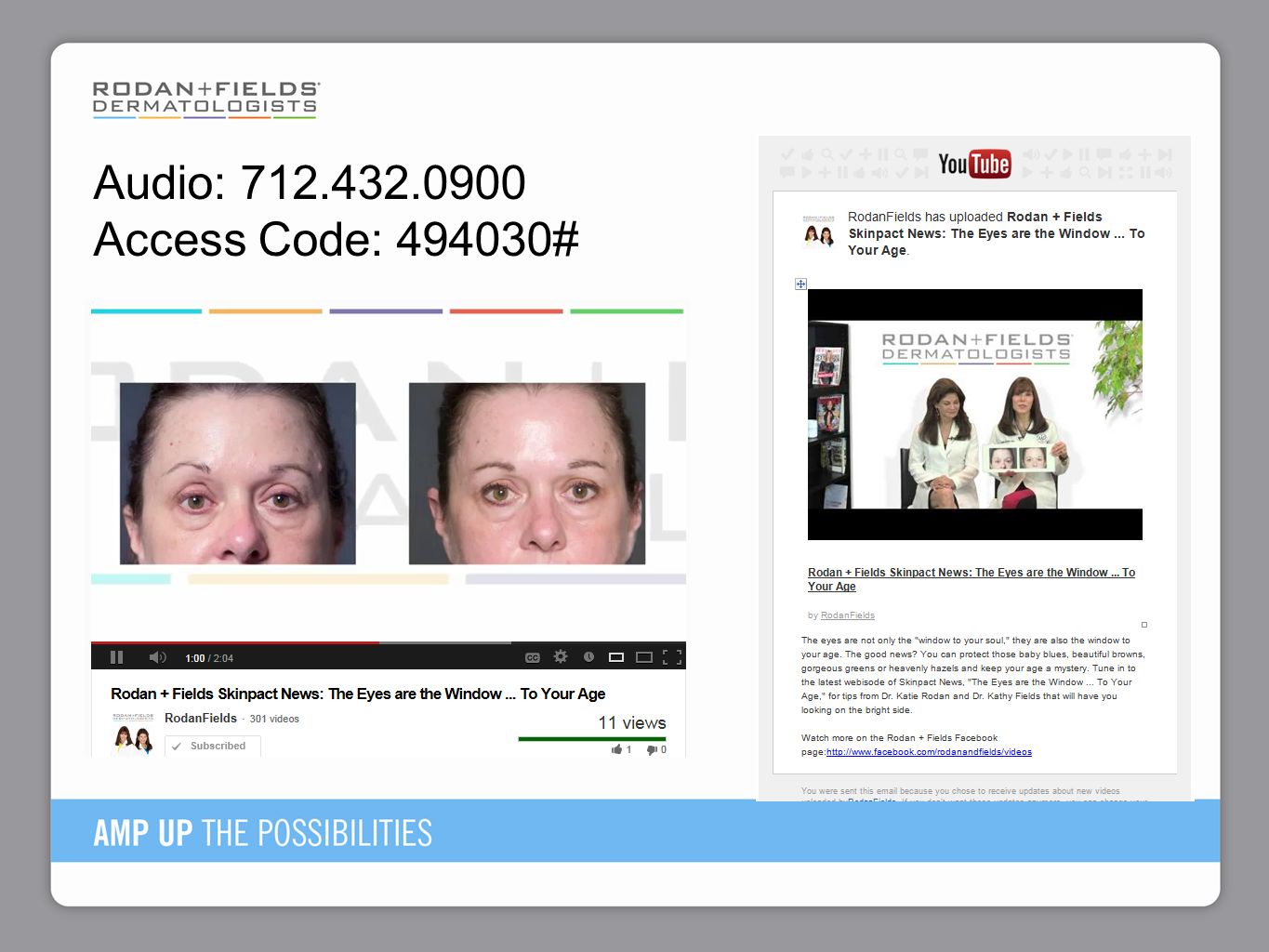This screenshot has height=952, width=1269.
Task: Open the underlined video title link below thumbnail
Action: pos(972,579)
